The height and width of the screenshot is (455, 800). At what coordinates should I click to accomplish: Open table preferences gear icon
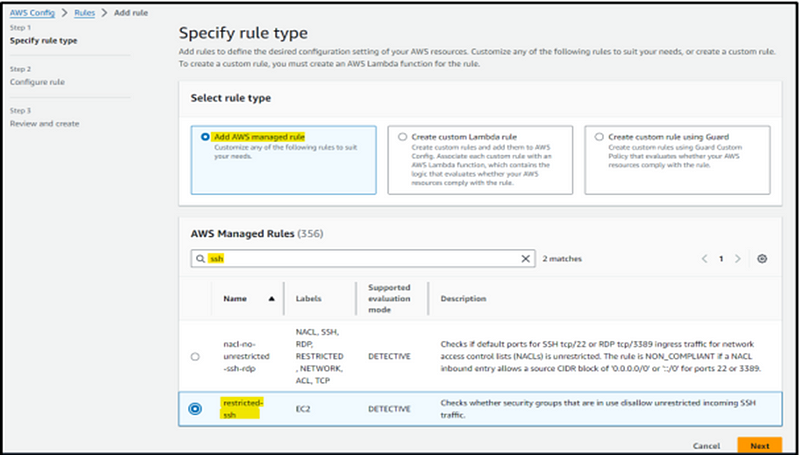pyautogui.click(x=762, y=259)
